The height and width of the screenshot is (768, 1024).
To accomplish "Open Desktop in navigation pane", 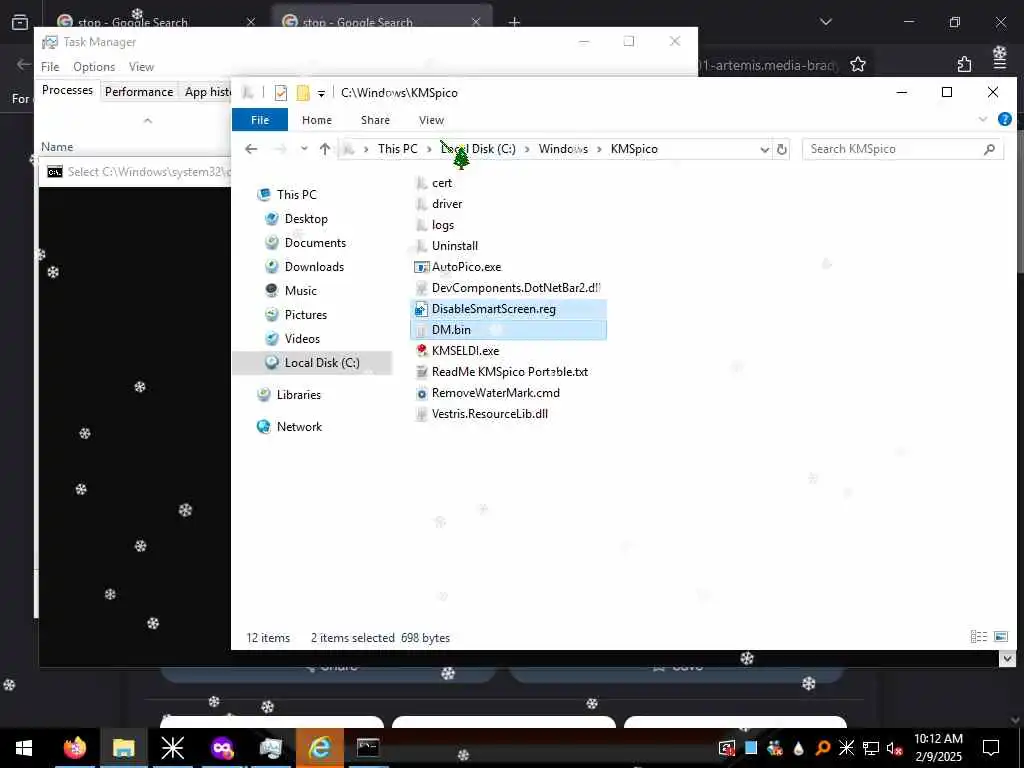I will pyautogui.click(x=306, y=219).
